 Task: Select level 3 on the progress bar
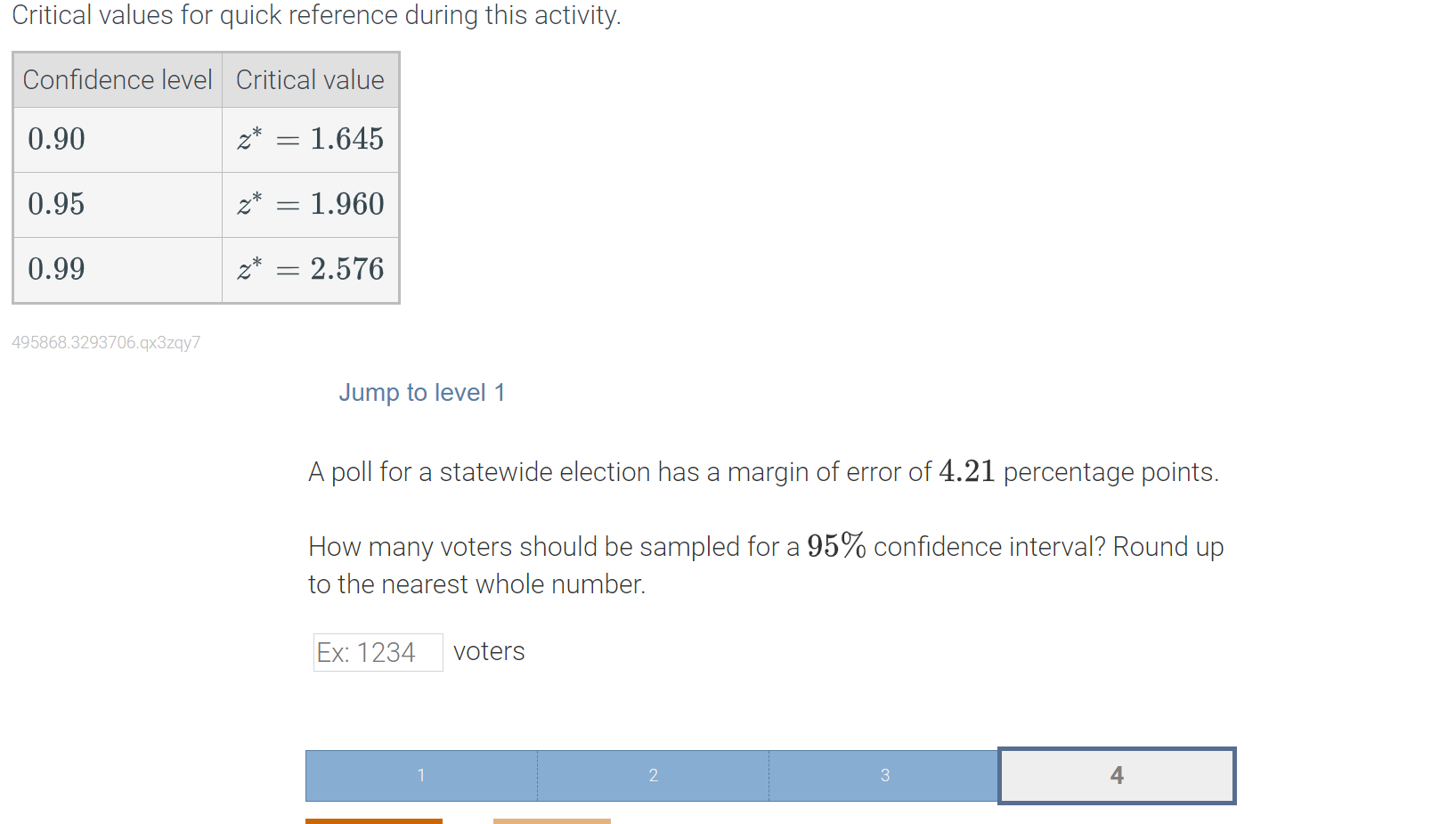tap(883, 775)
